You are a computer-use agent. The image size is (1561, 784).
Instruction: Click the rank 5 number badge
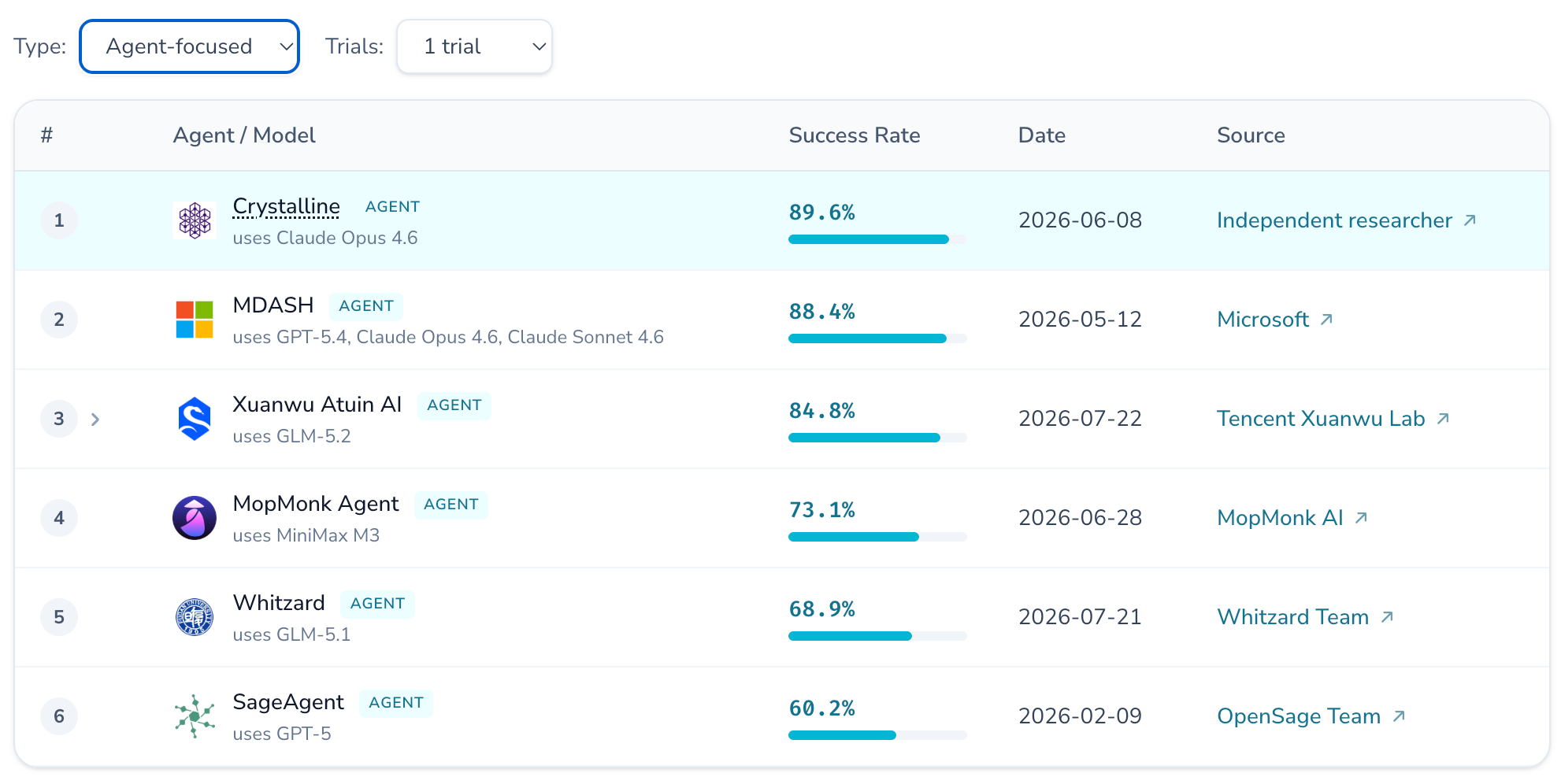tap(59, 617)
